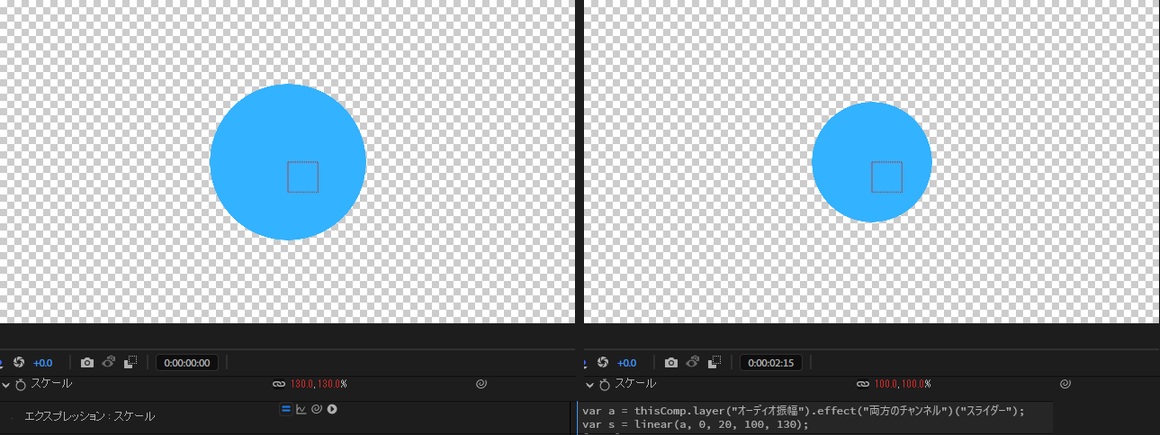Click the 0:00:00:00 timecode field
Screen dimensions: 1160x435
(187, 362)
